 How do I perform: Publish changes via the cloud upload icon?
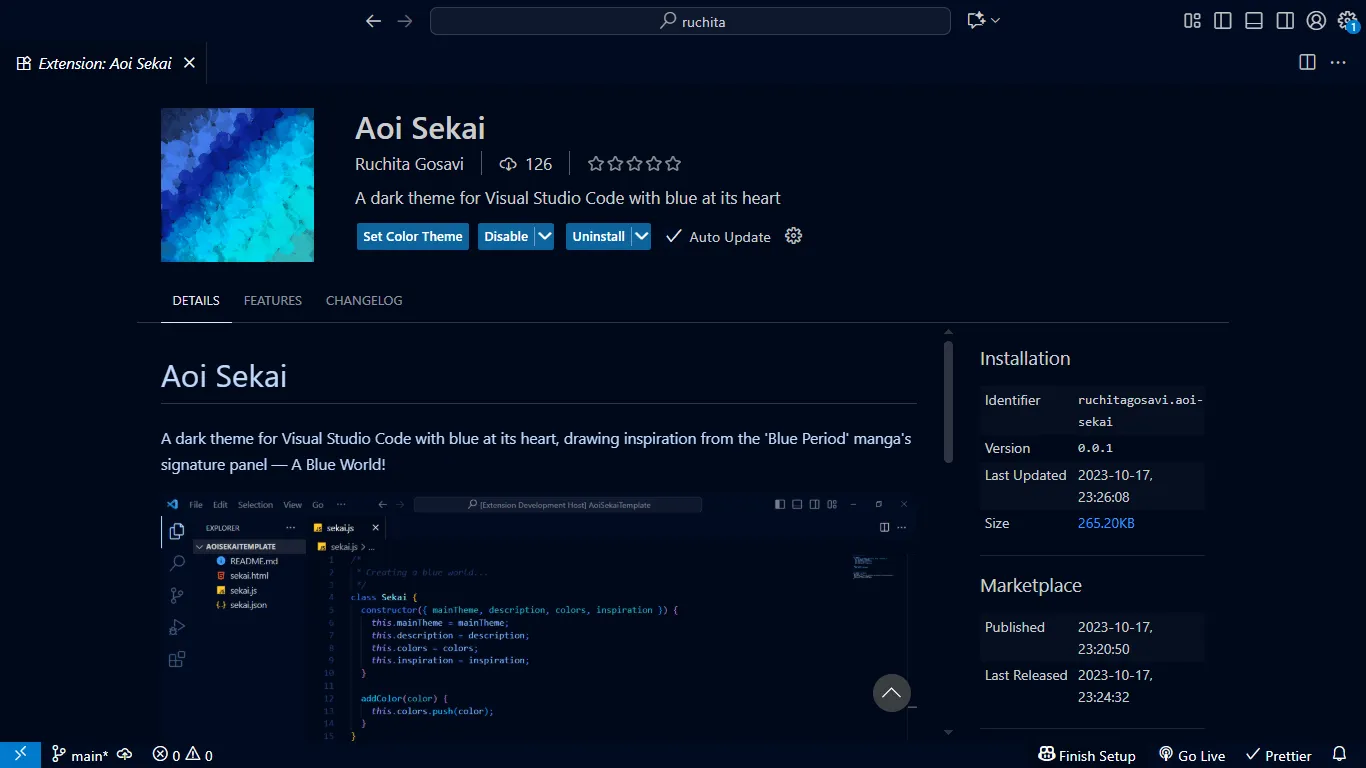click(x=124, y=754)
